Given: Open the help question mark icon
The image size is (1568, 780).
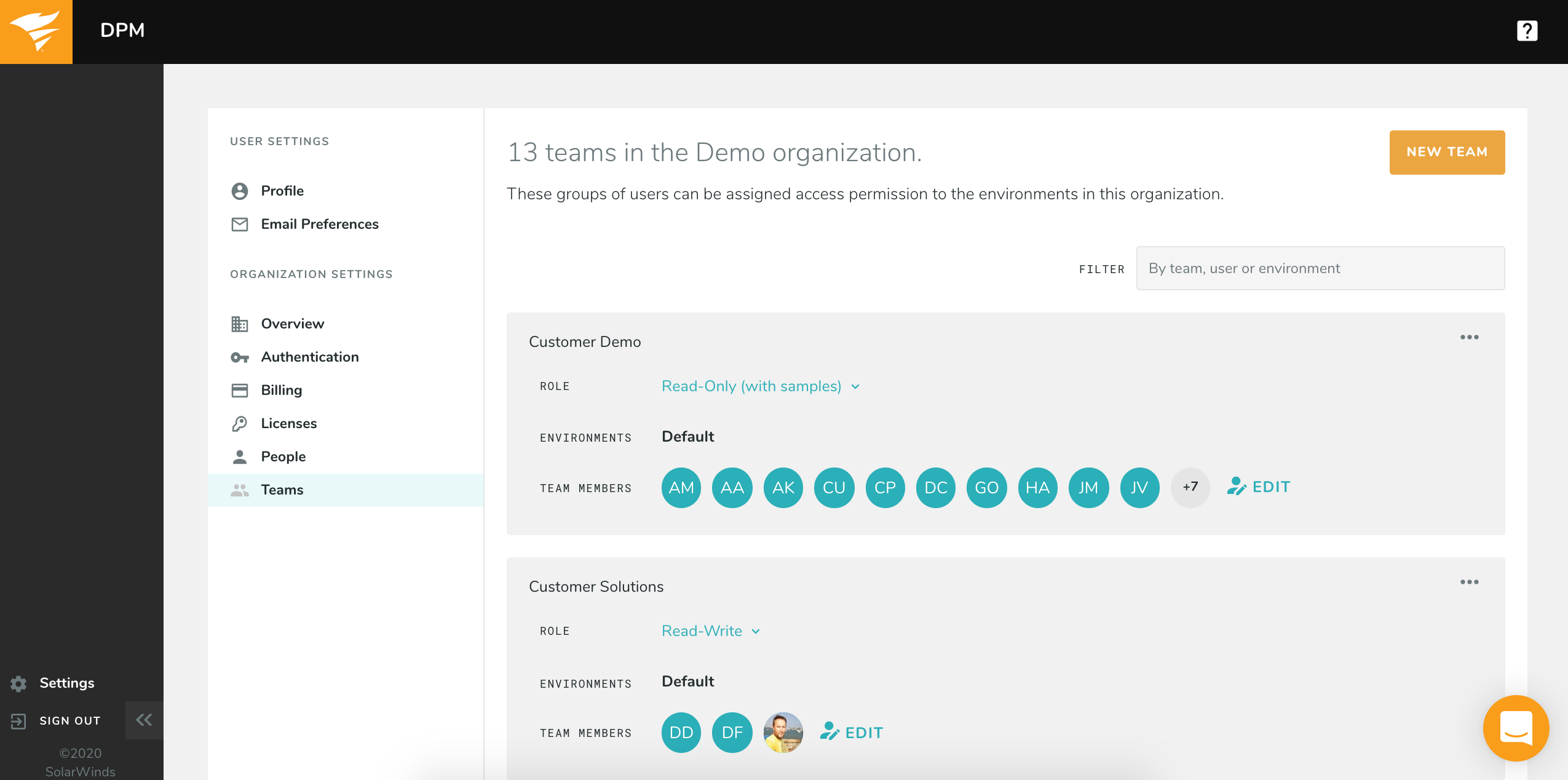Looking at the screenshot, I should click(1526, 31).
